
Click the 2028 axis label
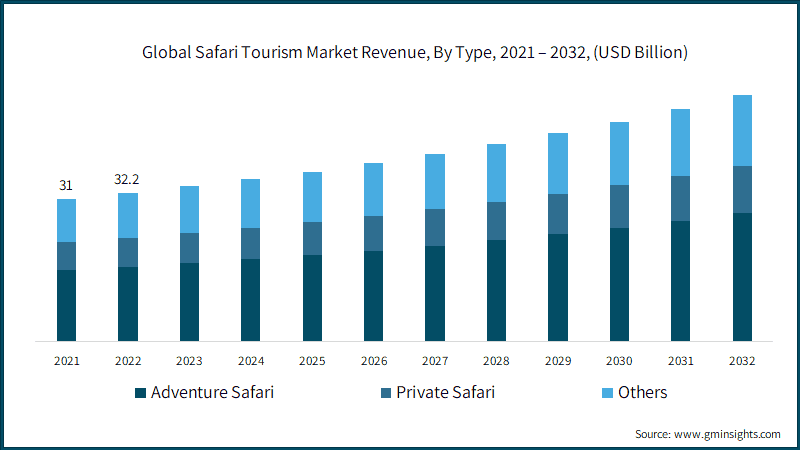(x=496, y=361)
